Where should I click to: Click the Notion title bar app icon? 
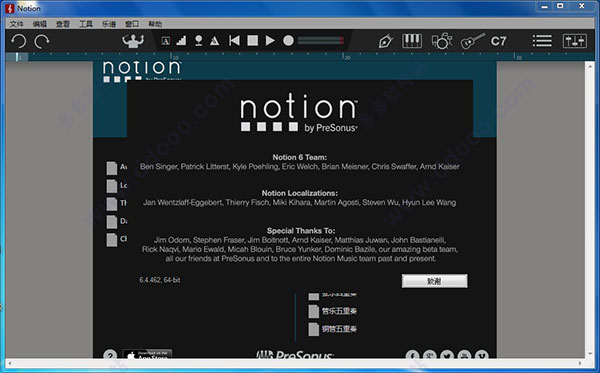(10, 8)
